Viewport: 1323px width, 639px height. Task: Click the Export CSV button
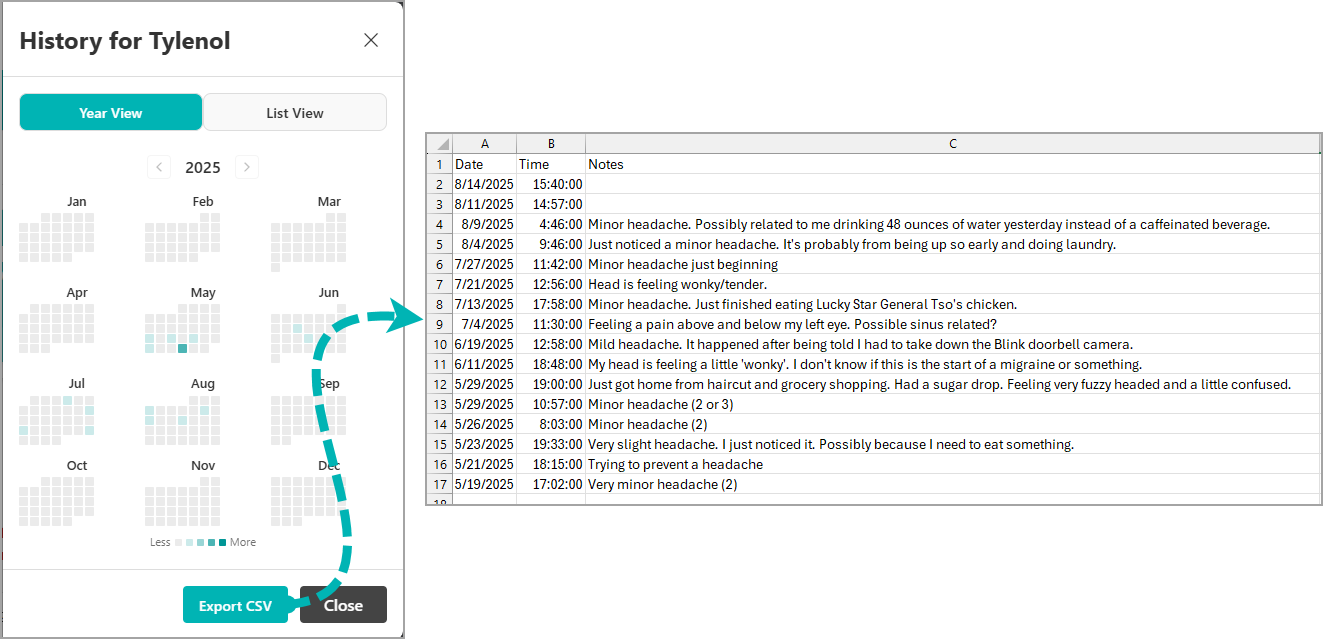pyautogui.click(x=235, y=606)
